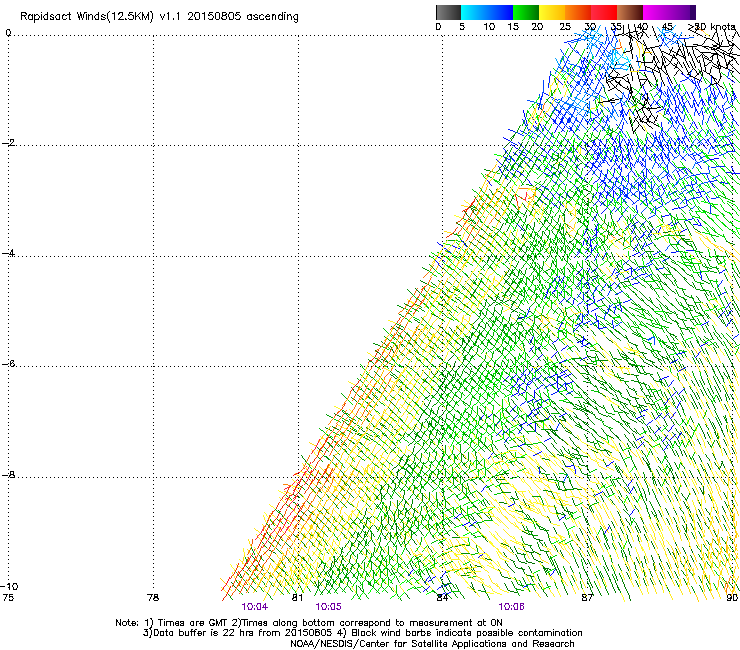Click the legend's 25 knots tick label

(565, 27)
